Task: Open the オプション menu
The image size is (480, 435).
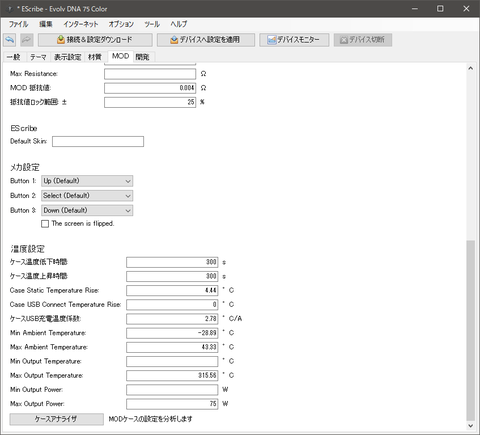Action: [x=121, y=24]
